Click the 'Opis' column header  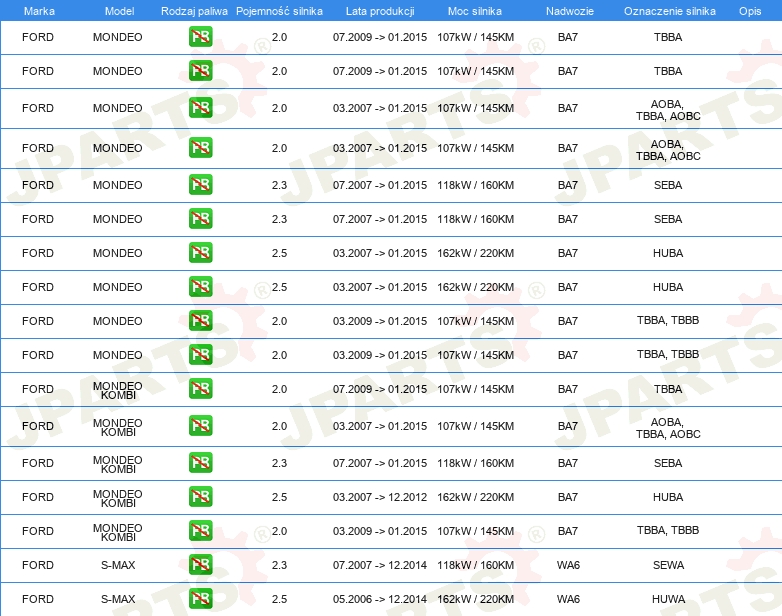(x=750, y=11)
